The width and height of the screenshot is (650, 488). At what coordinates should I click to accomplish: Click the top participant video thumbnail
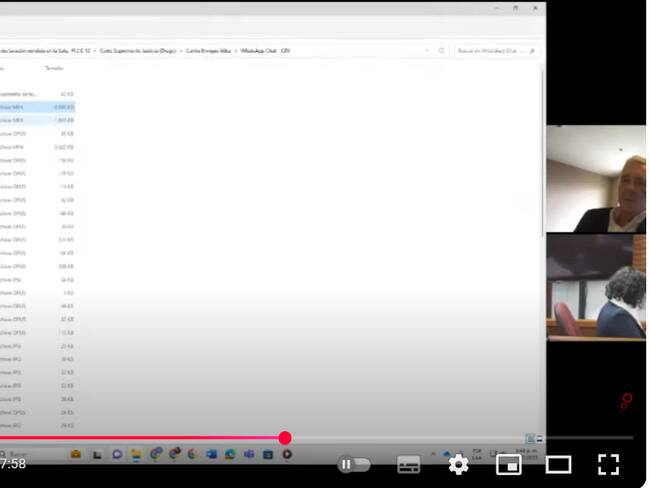pos(595,179)
